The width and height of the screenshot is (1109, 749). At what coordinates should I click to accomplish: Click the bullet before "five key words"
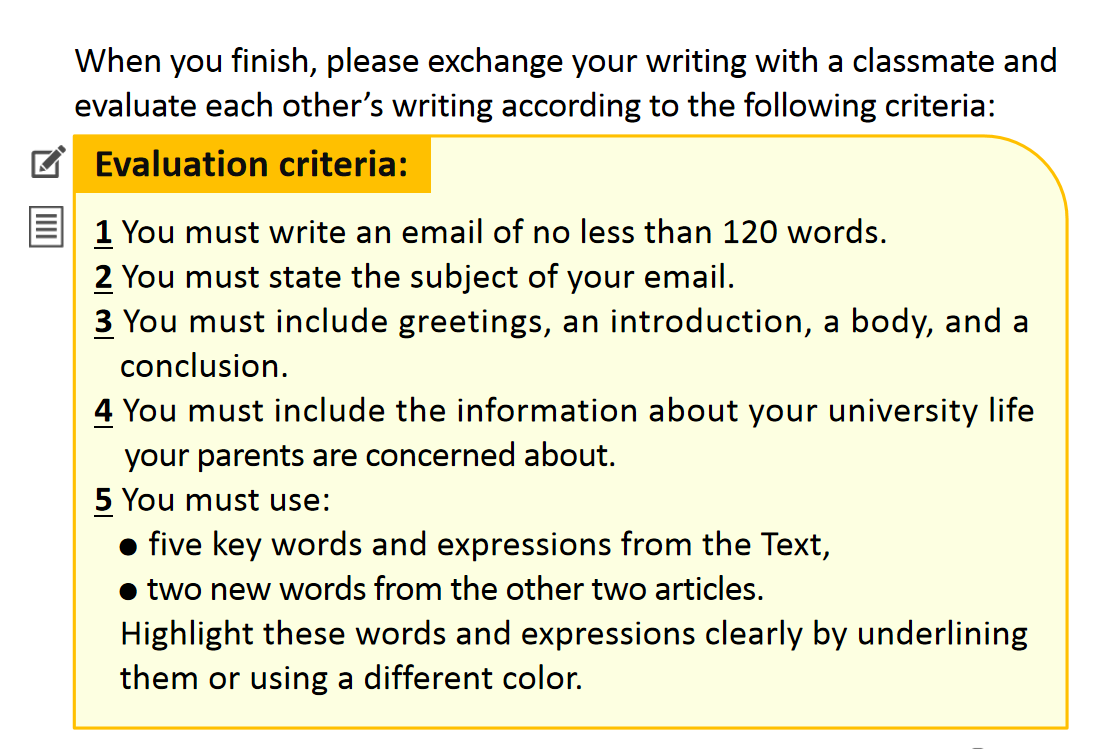click(128, 547)
